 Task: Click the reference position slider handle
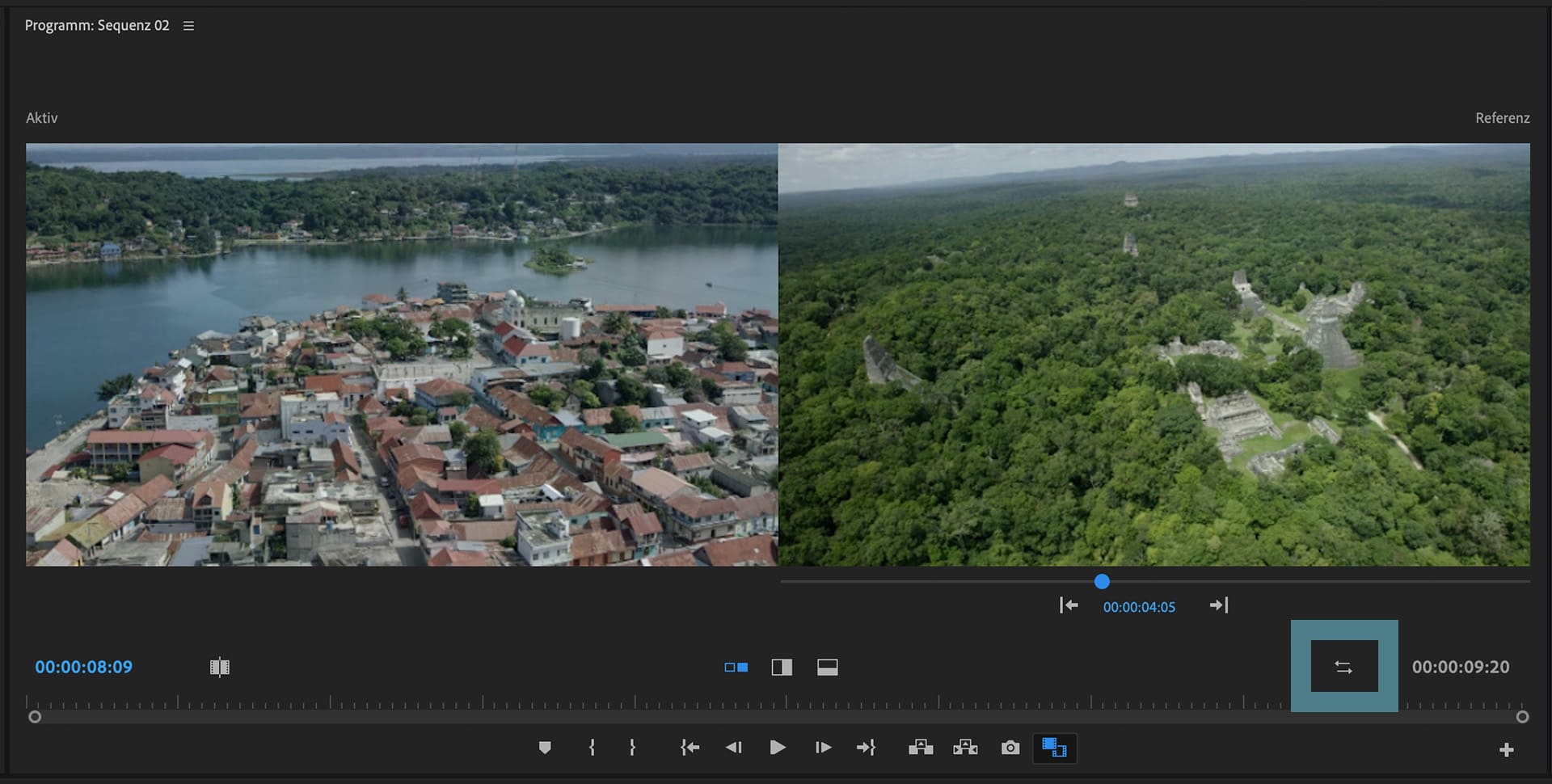(1102, 581)
